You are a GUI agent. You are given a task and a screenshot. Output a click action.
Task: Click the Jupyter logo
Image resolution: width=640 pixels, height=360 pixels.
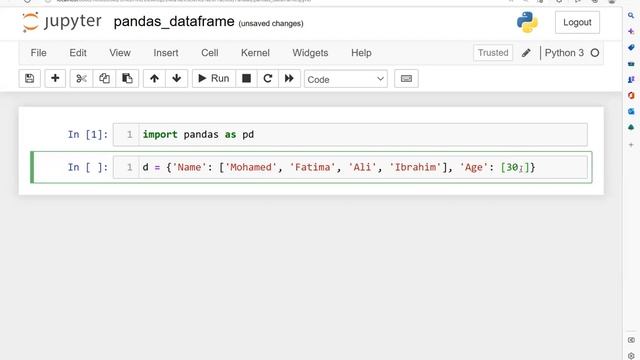point(62,22)
